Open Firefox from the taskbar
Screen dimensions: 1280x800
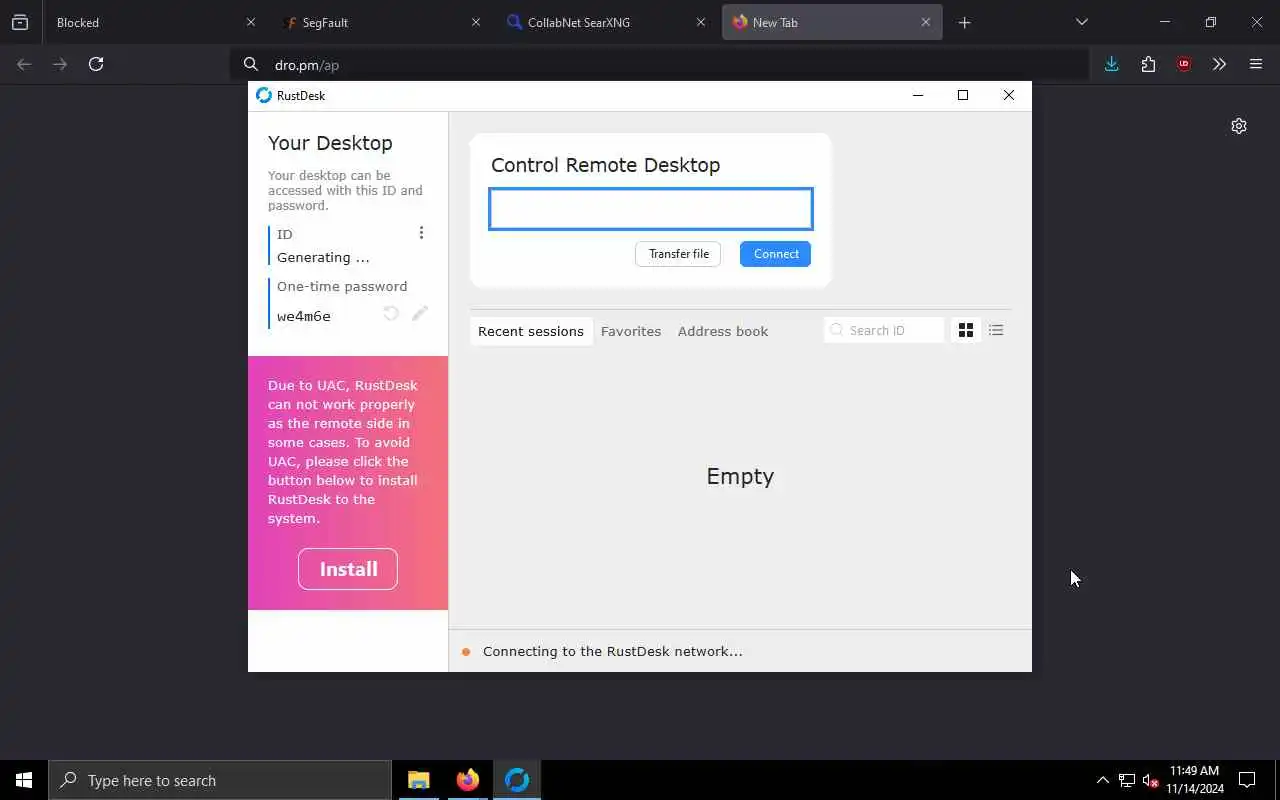(468, 780)
